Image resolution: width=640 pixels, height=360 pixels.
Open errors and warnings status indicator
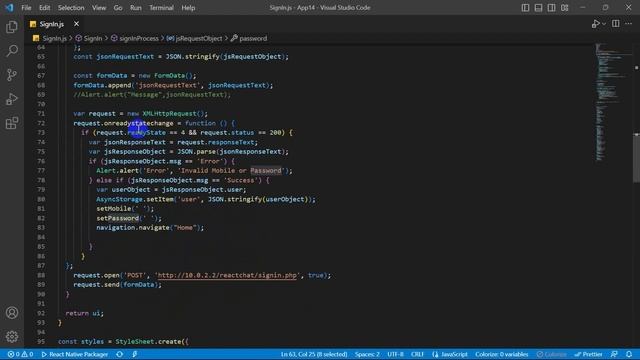tap(20, 354)
